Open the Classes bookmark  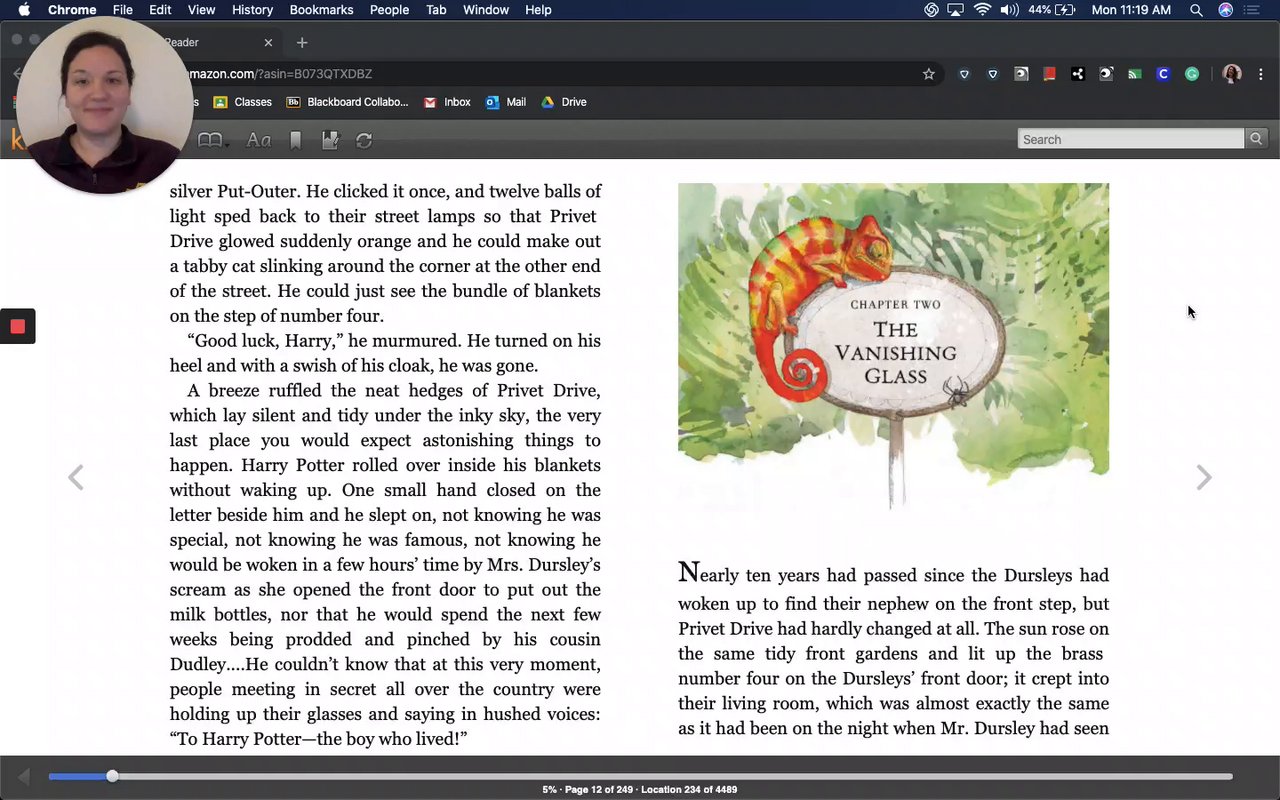pyautogui.click(x=242, y=102)
